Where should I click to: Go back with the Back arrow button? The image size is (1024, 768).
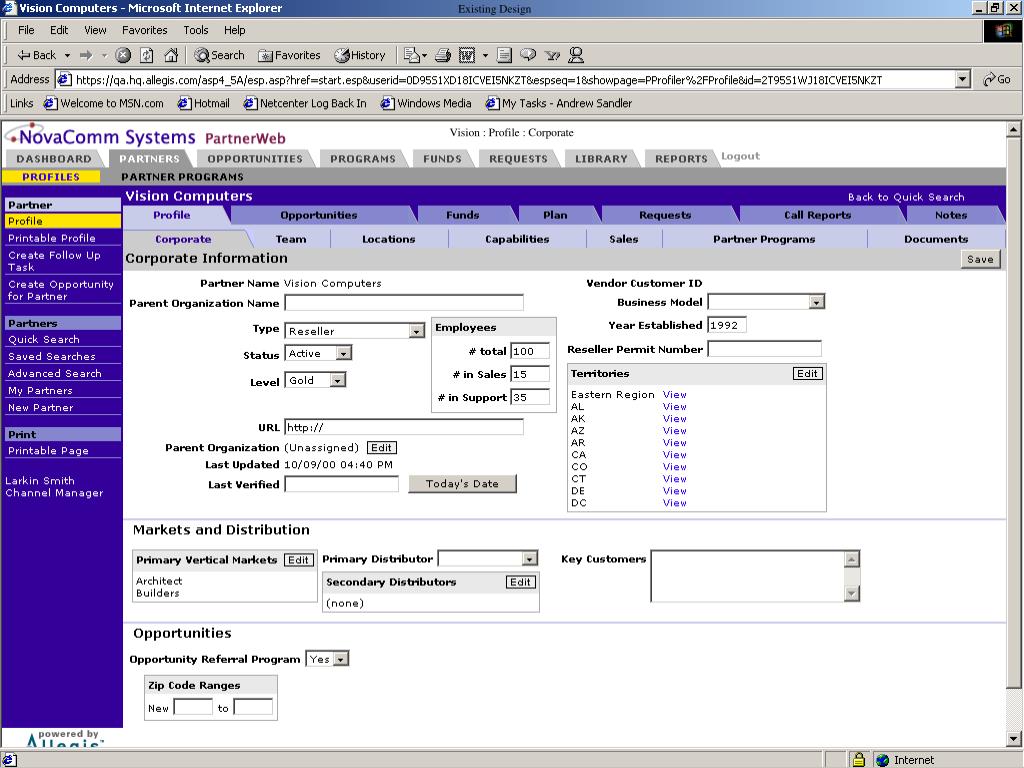(x=37, y=56)
